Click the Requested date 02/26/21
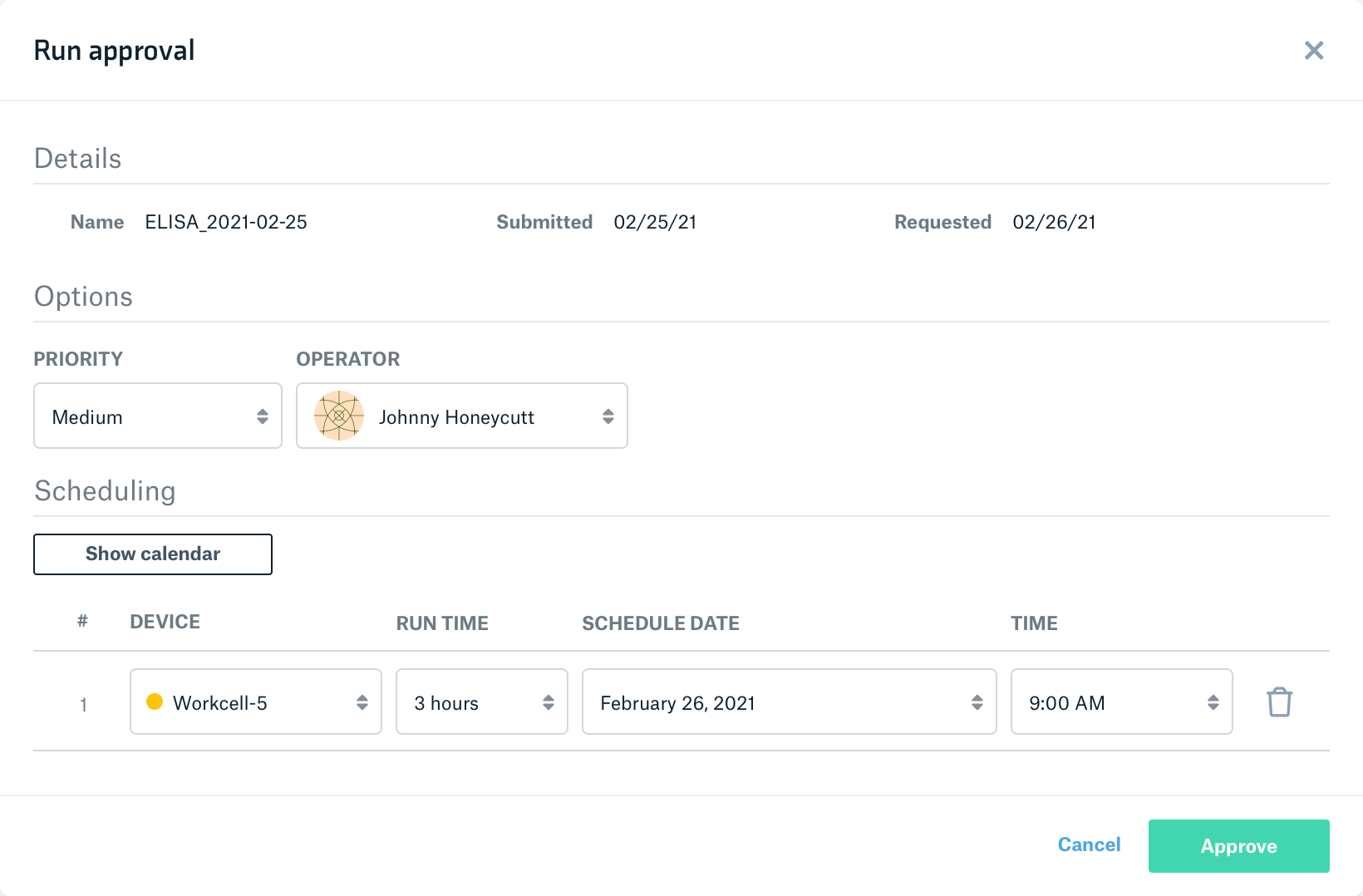Viewport: 1363px width, 896px height. tap(1054, 222)
